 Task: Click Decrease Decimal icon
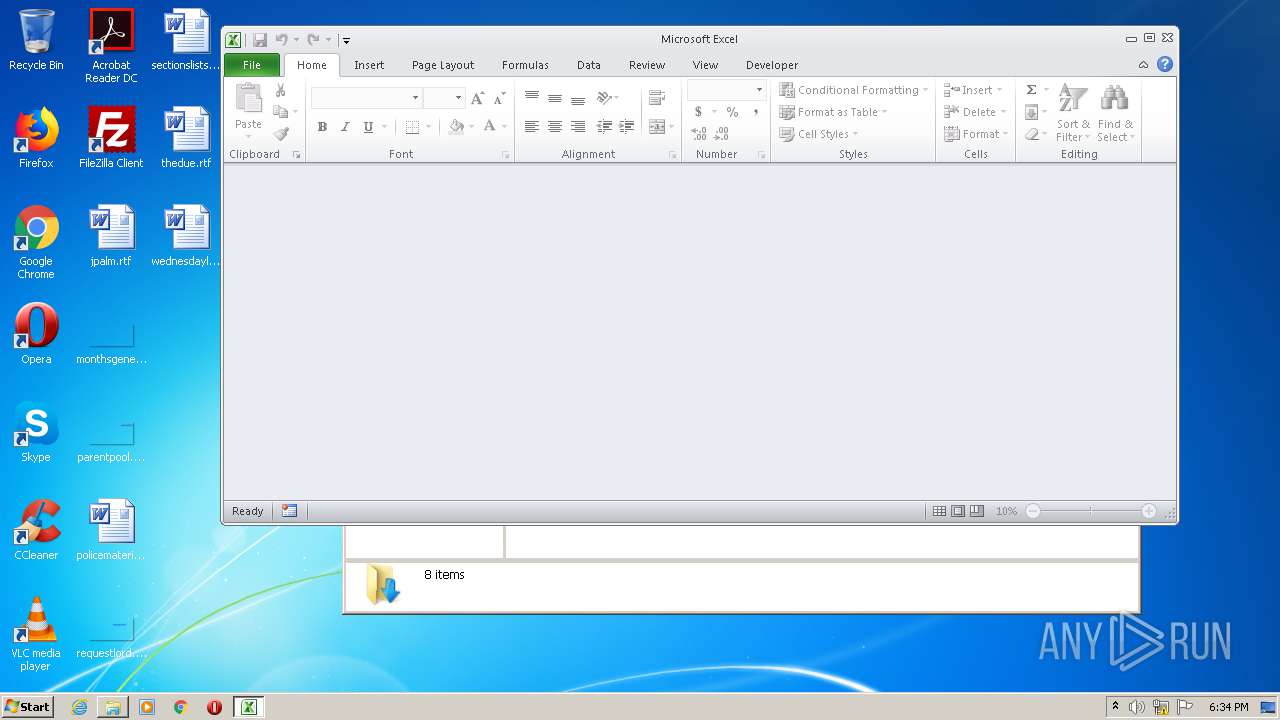[722, 134]
